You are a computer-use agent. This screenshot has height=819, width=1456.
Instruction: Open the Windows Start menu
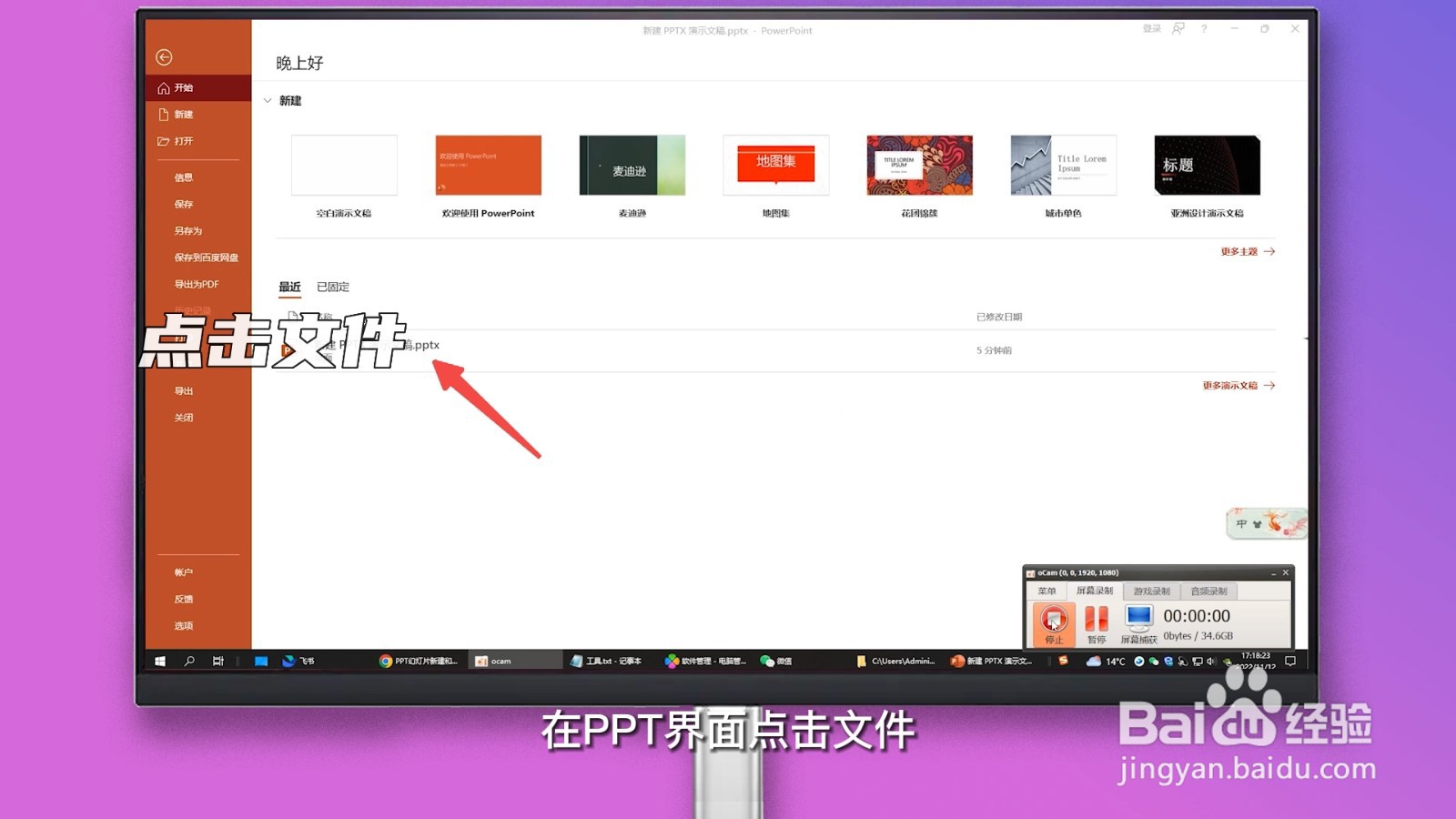(160, 662)
